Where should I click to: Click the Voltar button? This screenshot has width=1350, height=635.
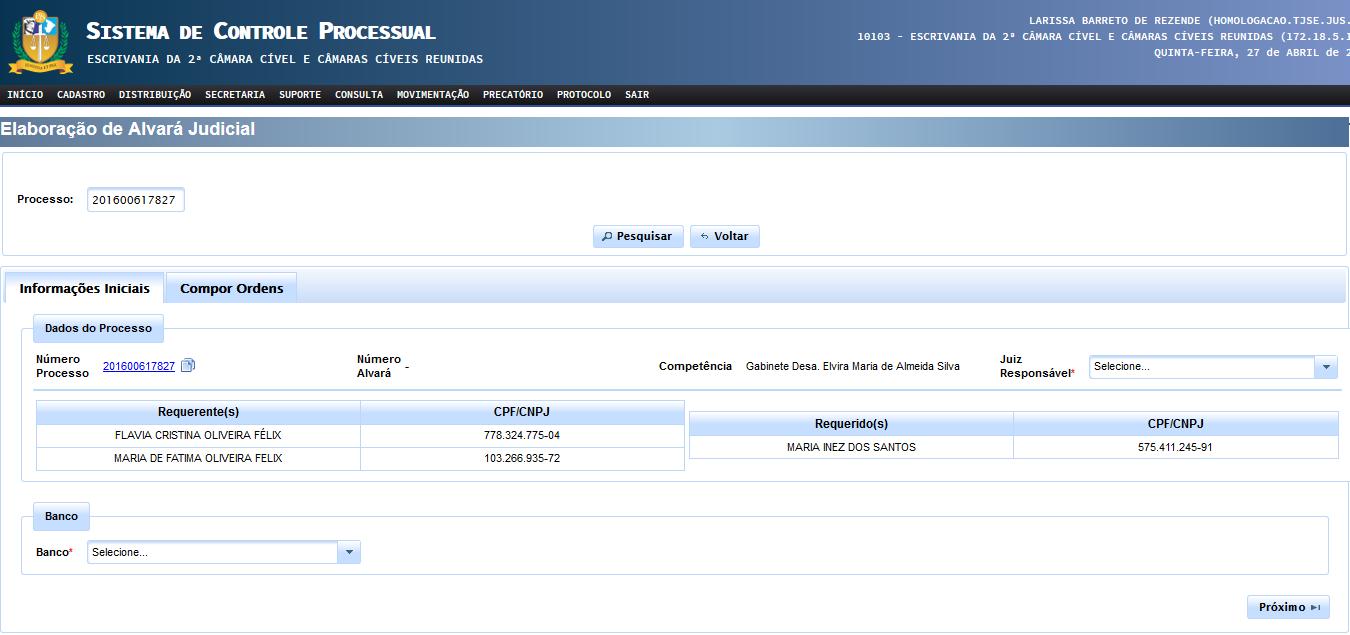[x=725, y=237]
